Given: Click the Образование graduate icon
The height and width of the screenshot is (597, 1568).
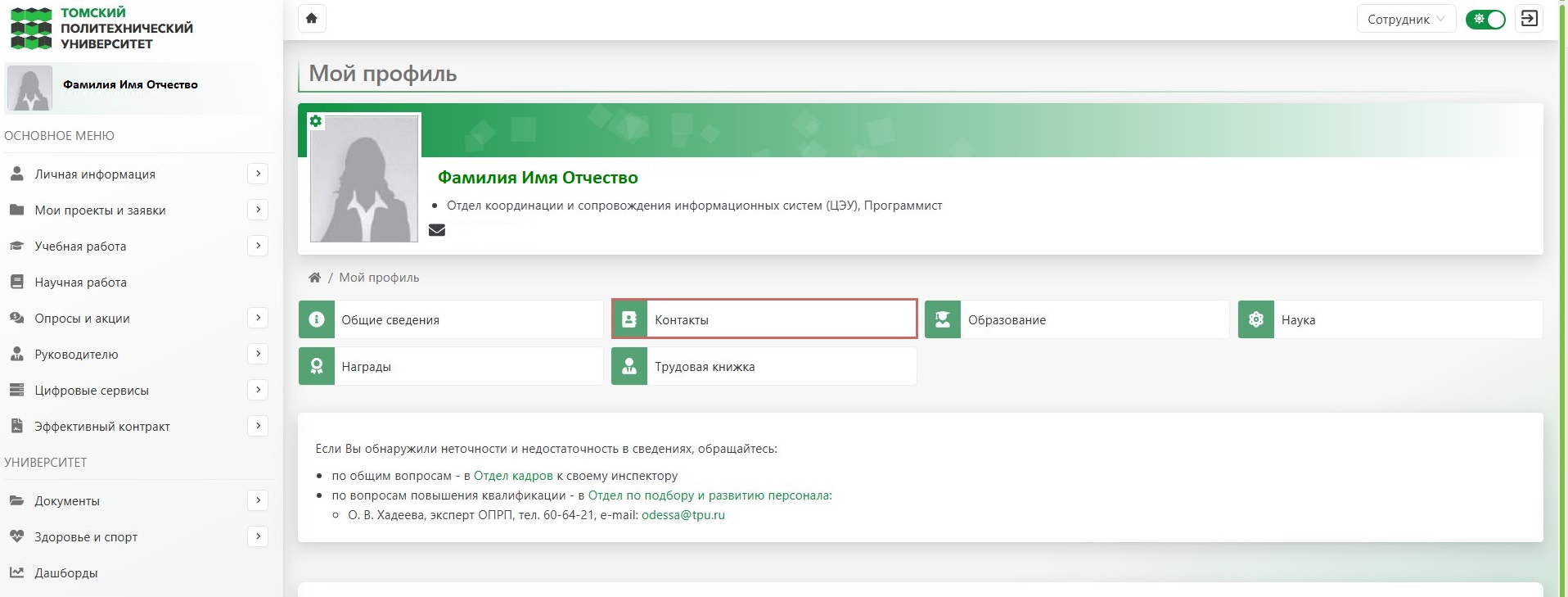Looking at the screenshot, I should 943,319.
